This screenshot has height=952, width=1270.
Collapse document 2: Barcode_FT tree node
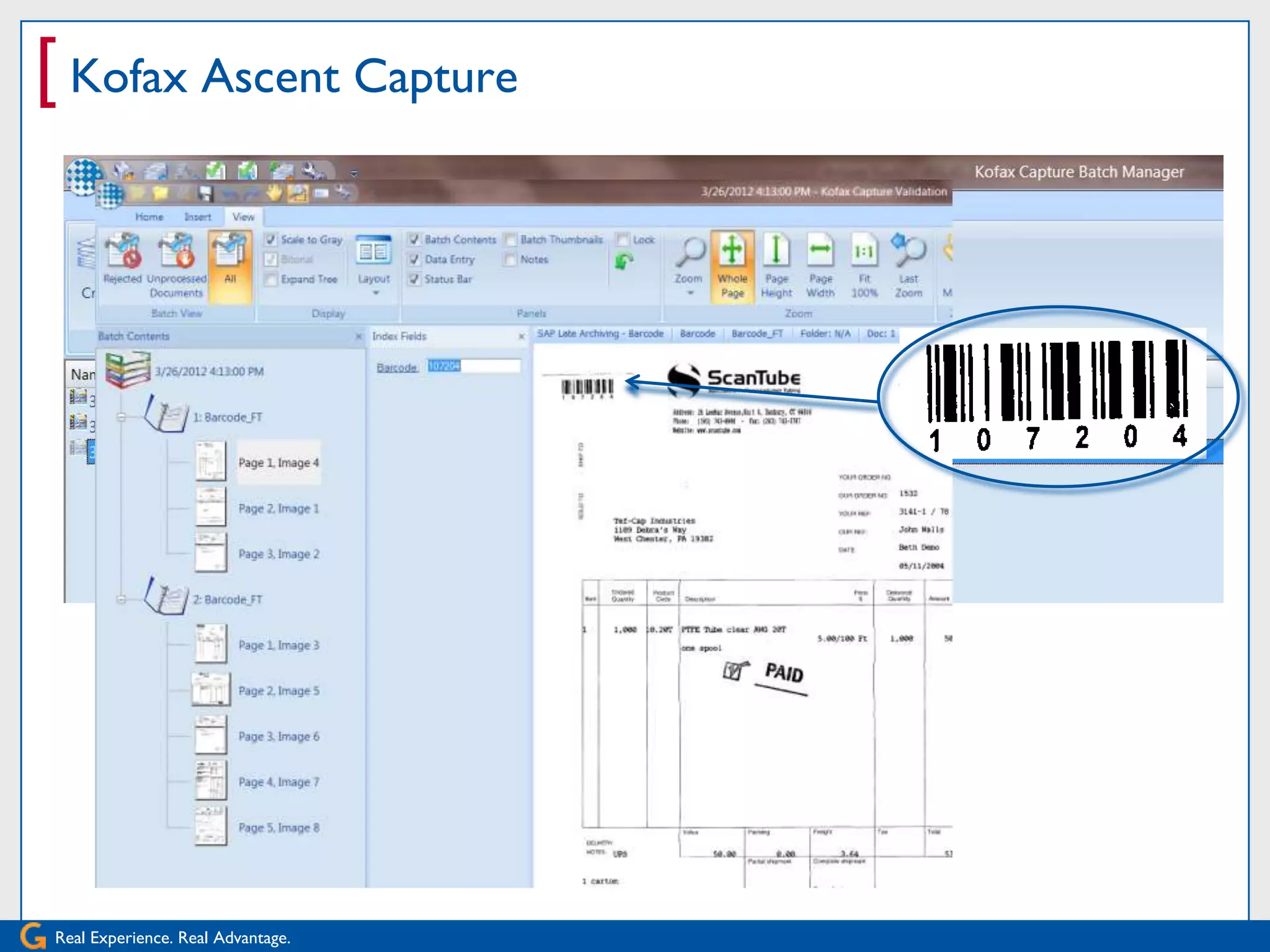pos(122,600)
